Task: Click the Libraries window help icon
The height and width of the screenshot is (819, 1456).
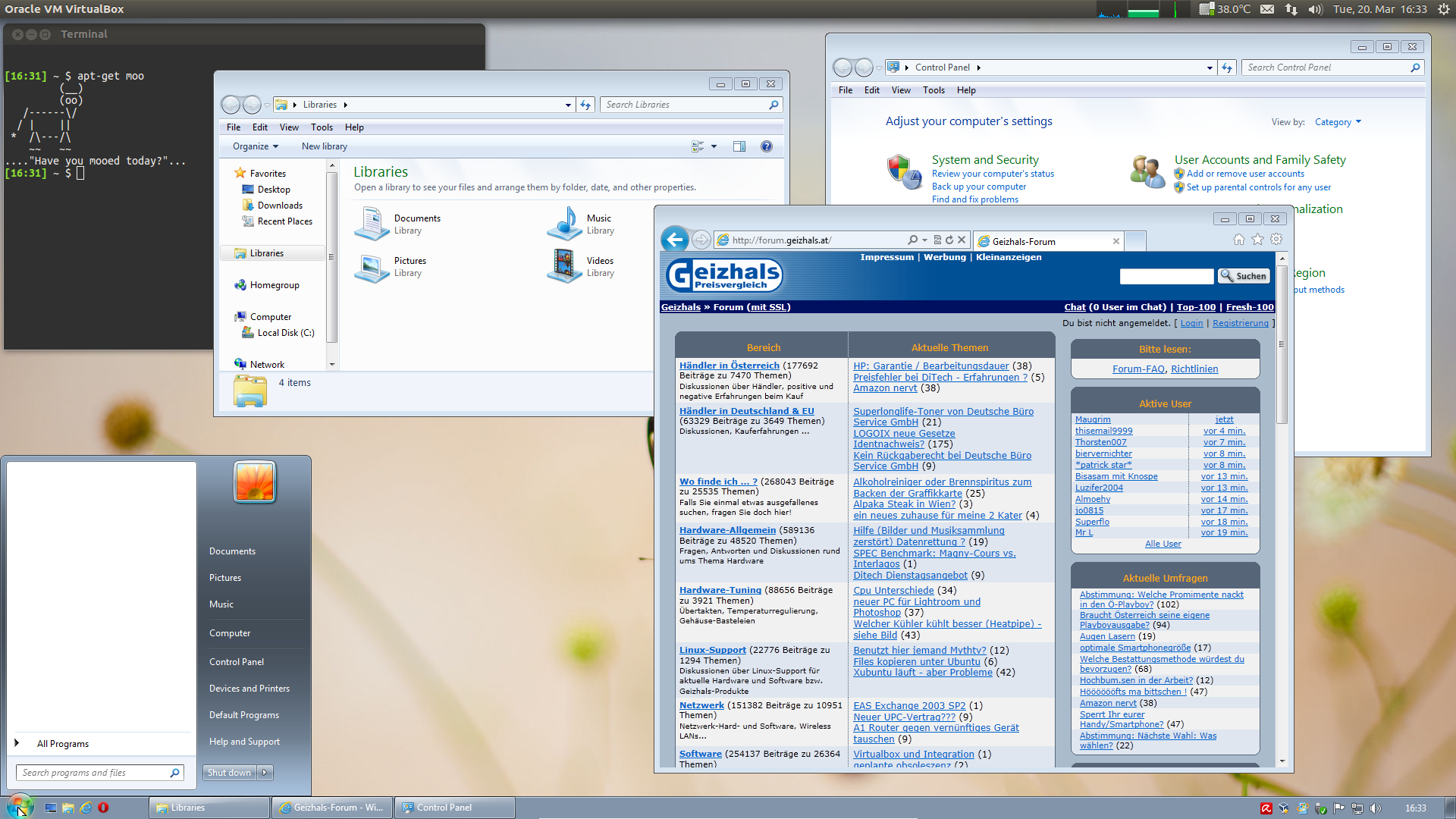Action: click(767, 146)
